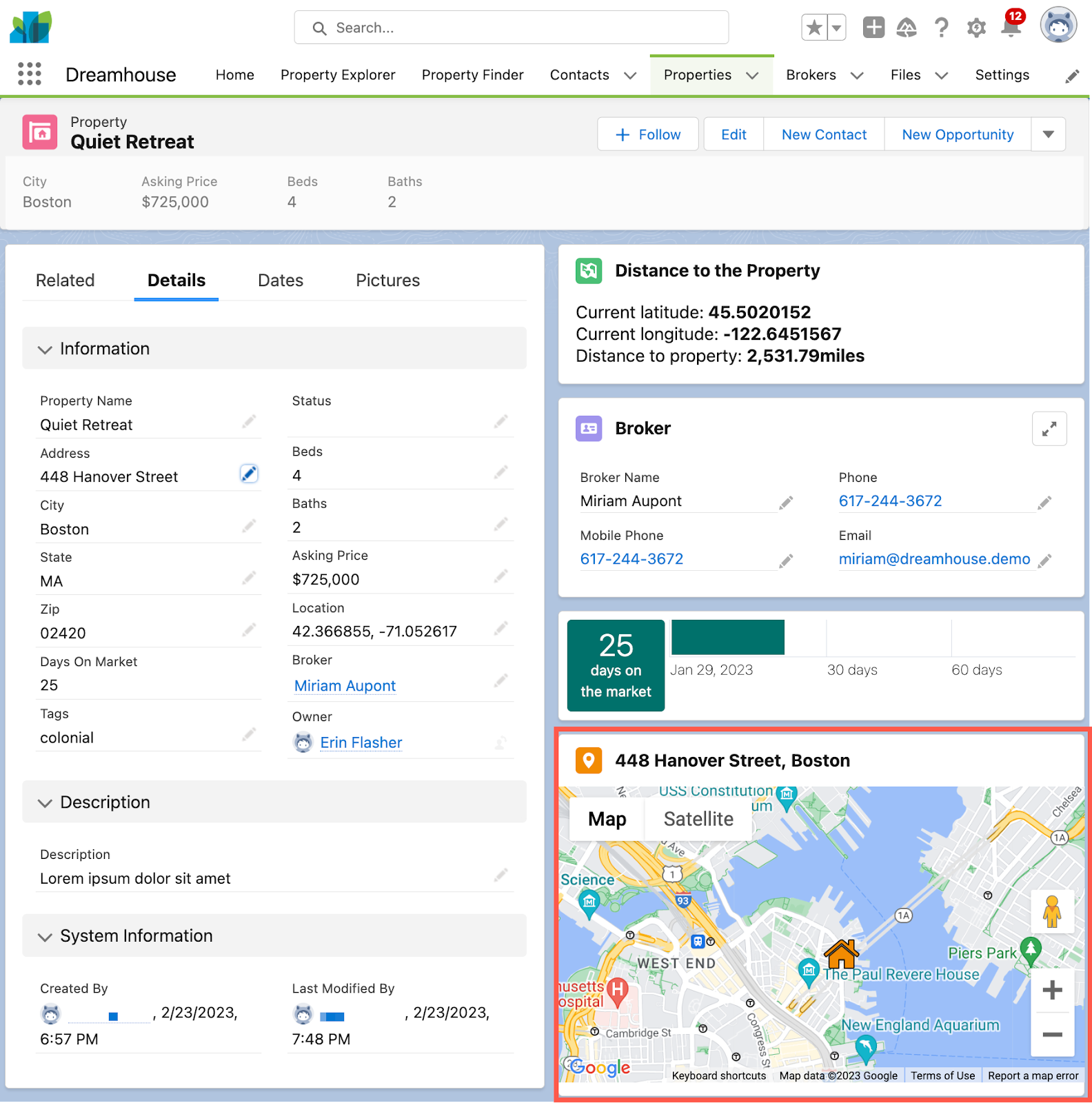Viewport: 1092px width, 1103px height.
Task: Select the Details tab
Action: (176, 280)
